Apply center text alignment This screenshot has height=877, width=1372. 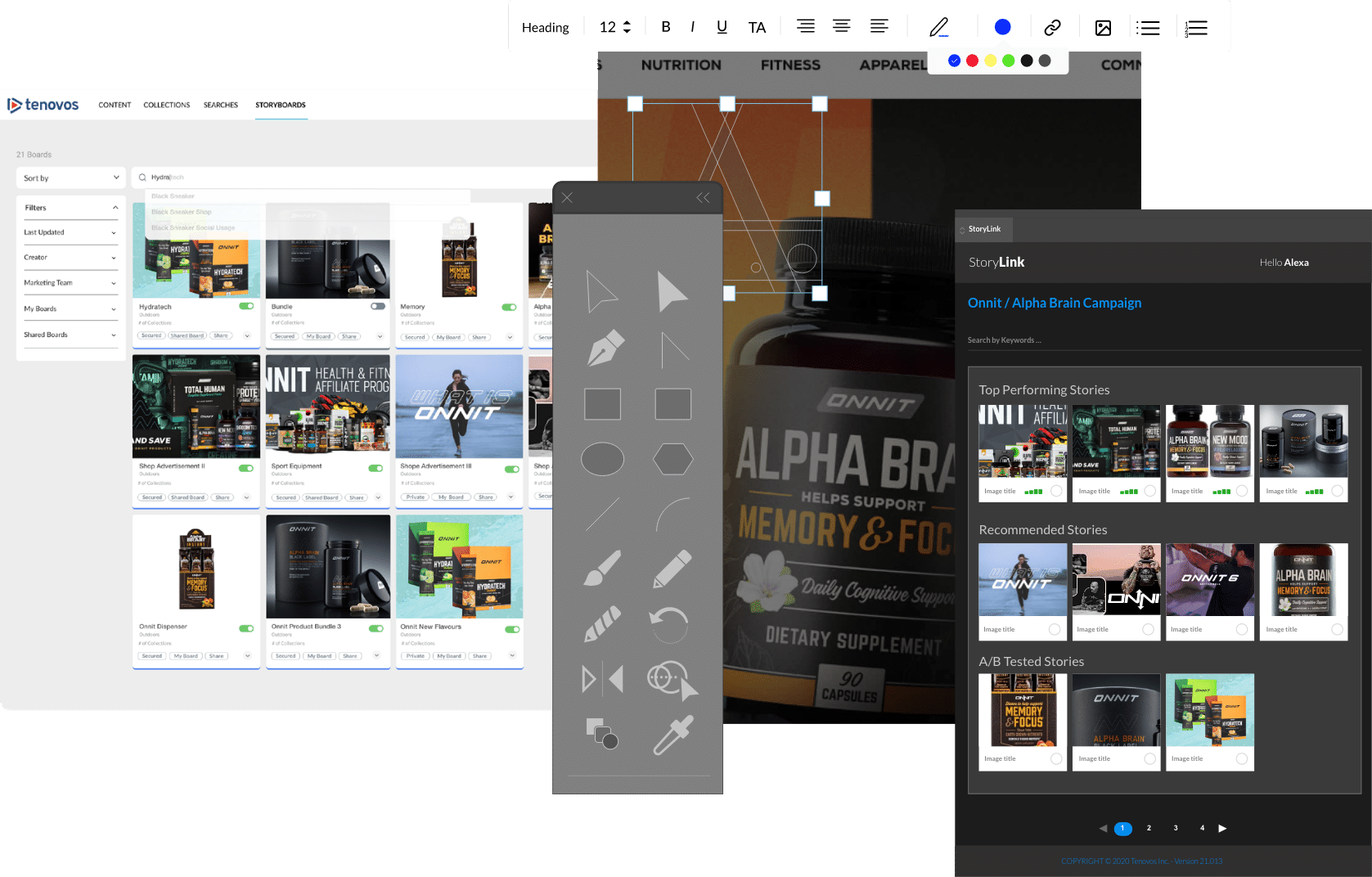click(841, 26)
